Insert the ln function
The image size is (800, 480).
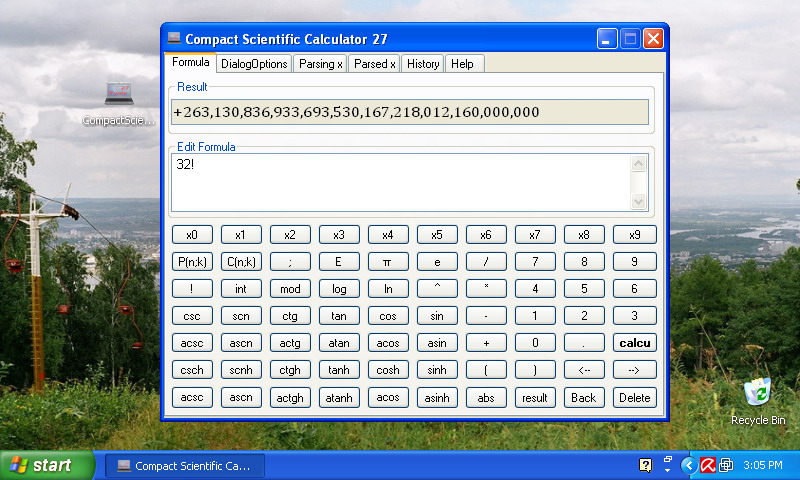[x=388, y=289]
